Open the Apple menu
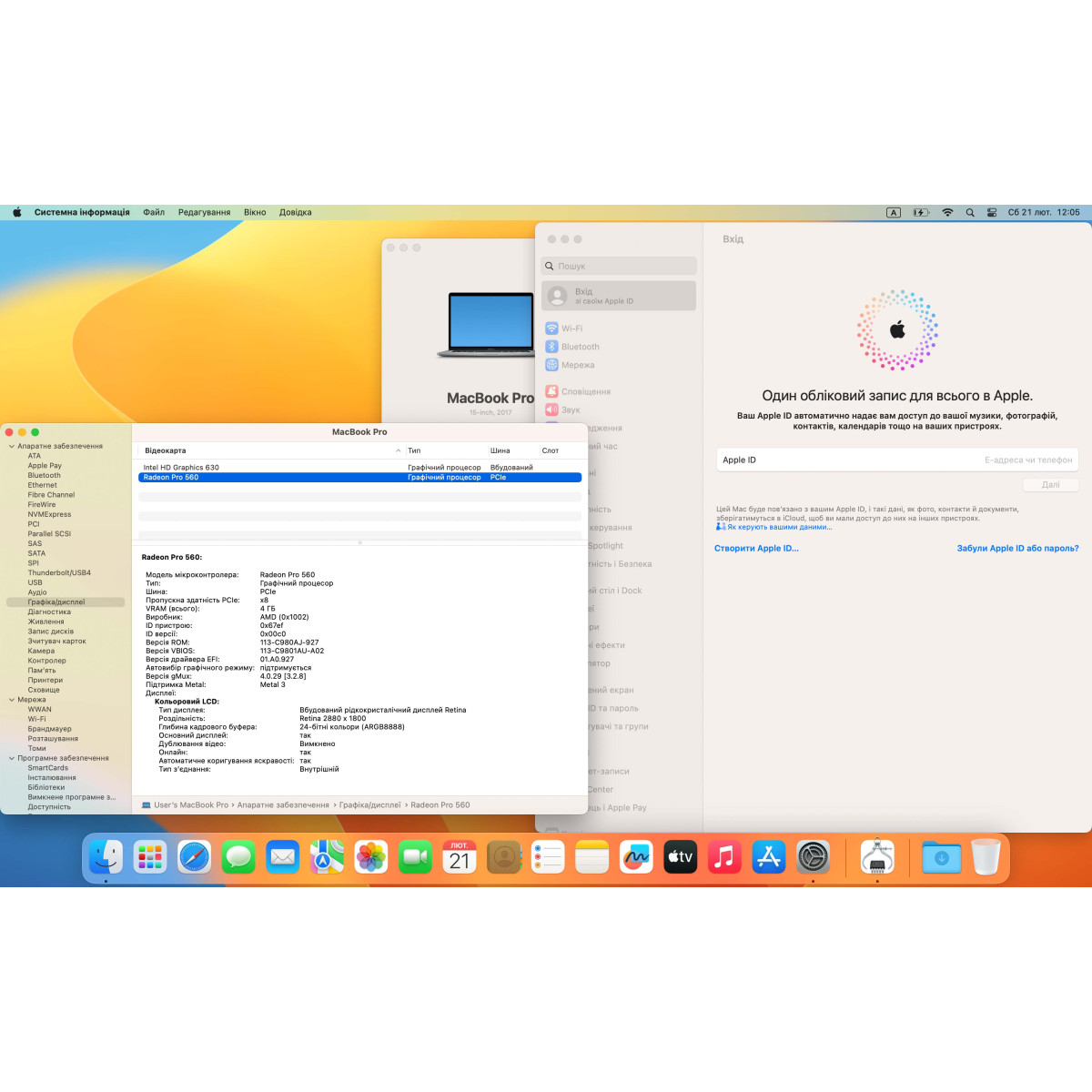Image resolution: width=1092 pixels, height=1092 pixels. (16, 212)
